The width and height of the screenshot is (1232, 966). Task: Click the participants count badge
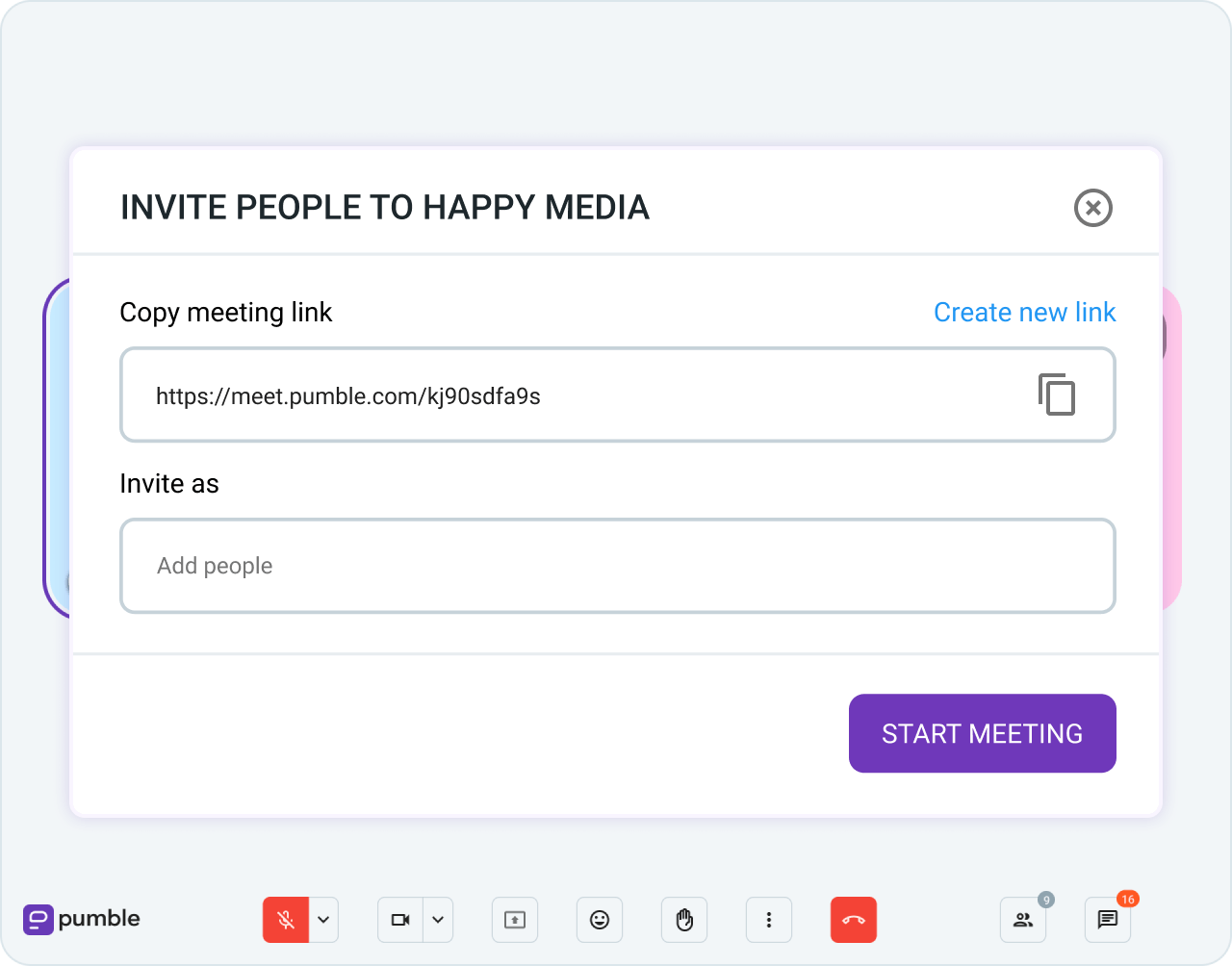coord(1045,901)
